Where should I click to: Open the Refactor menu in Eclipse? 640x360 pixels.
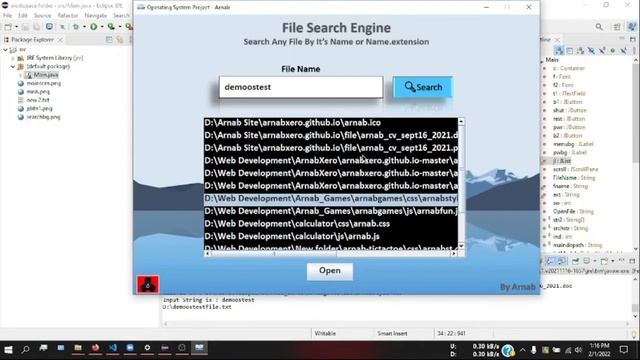coord(68,16)
